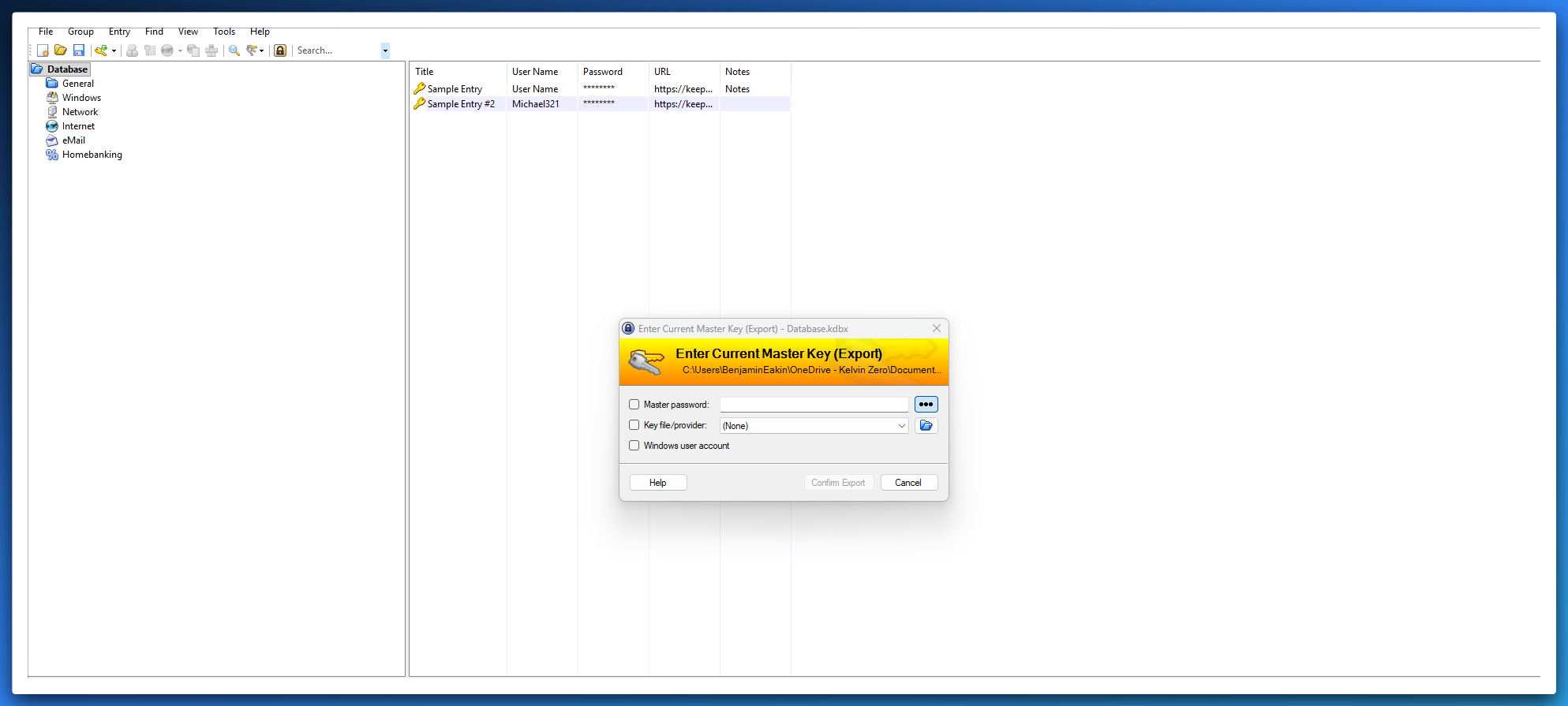Viewport: 1568px width, 706px height.
Task: Open the Entry menu
Action: [119, 32]
